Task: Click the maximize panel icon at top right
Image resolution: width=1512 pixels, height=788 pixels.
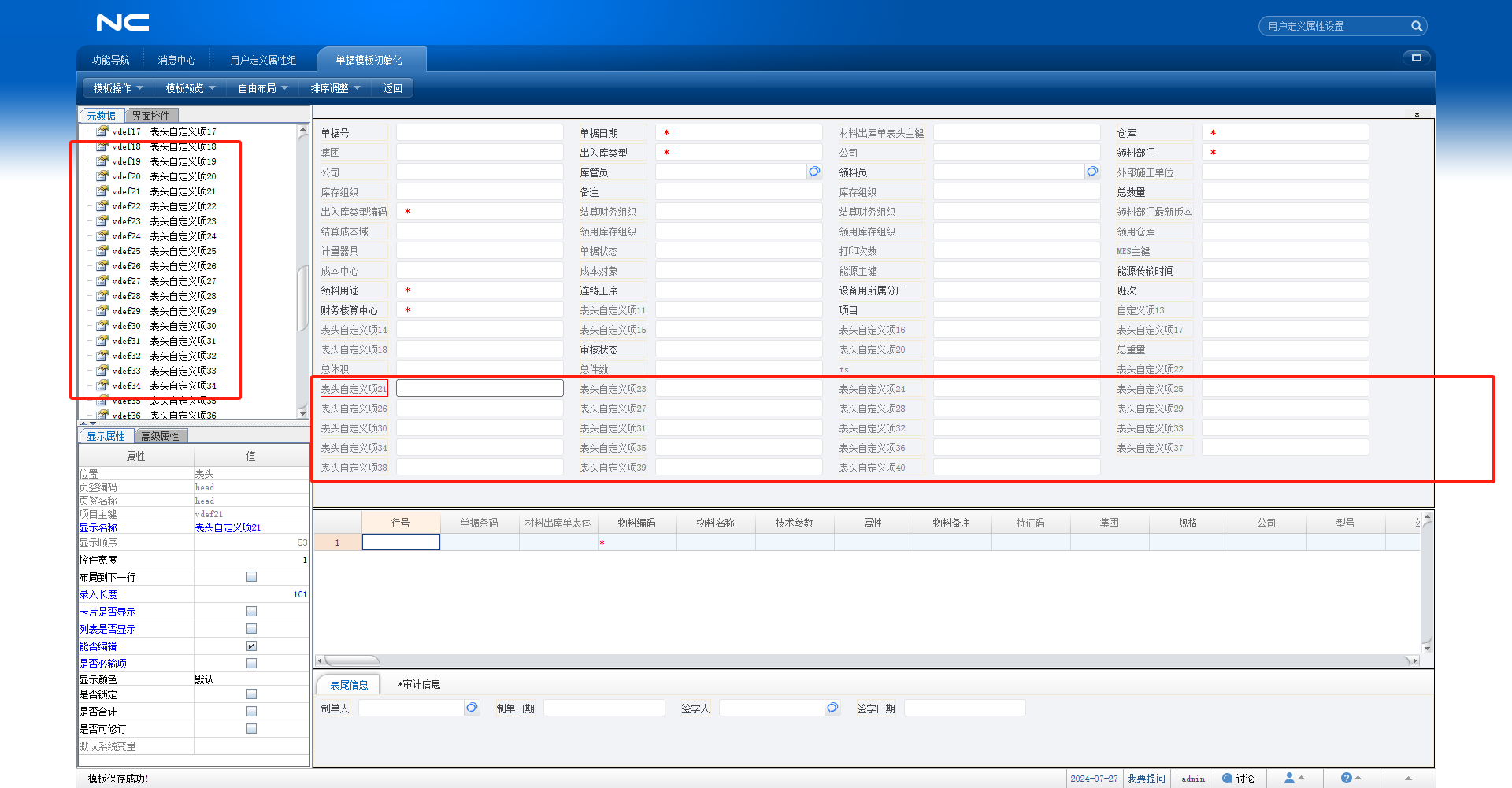Action: (1416, 57)
